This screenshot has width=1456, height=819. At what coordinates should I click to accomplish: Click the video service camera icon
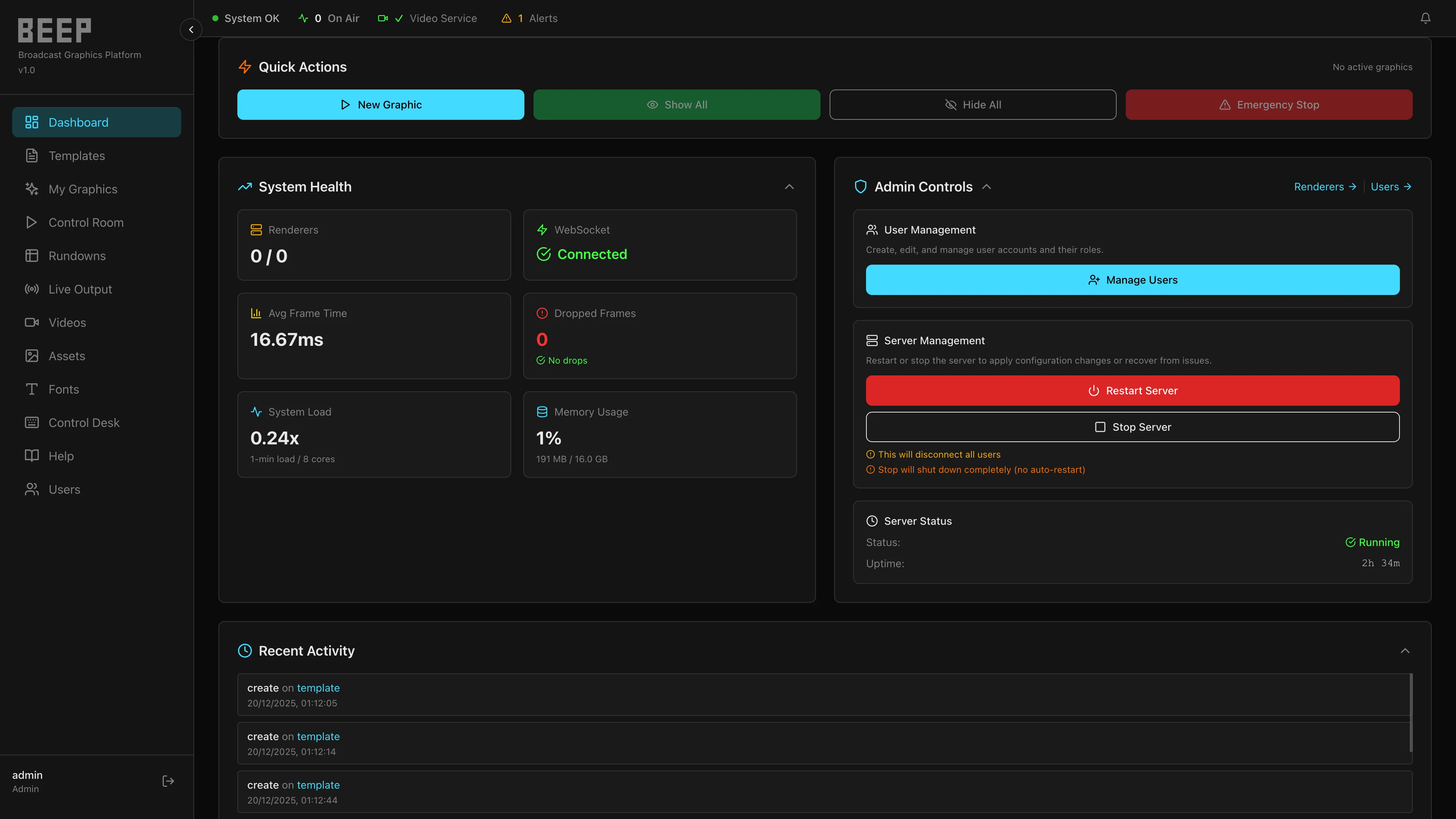pos(383,18)
